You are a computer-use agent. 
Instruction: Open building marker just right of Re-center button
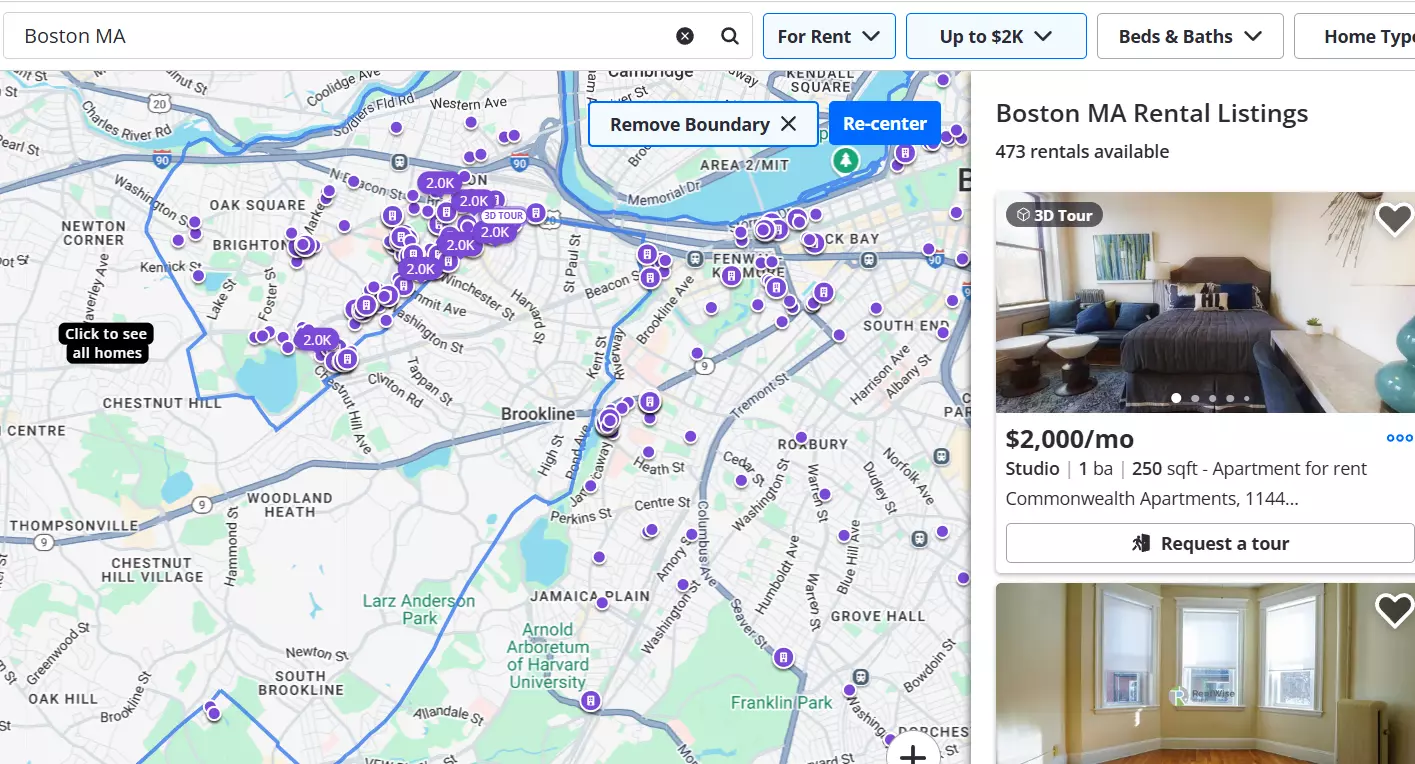coord(905,153)
